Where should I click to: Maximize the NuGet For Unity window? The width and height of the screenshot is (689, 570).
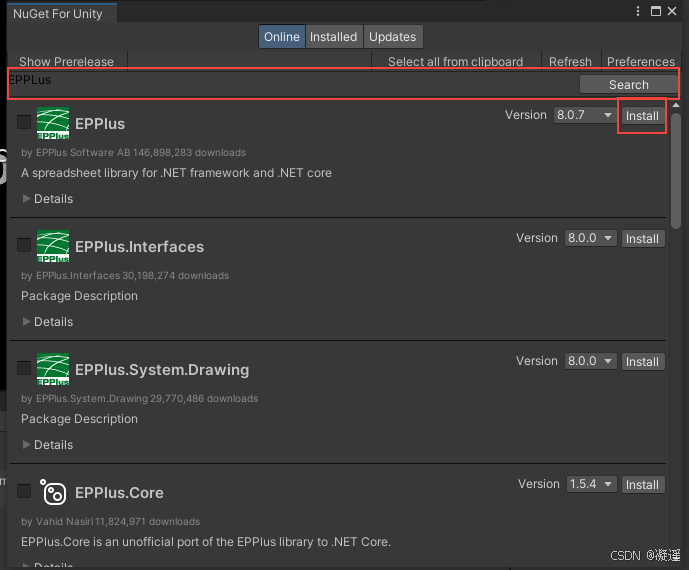[x=656, y=11]
